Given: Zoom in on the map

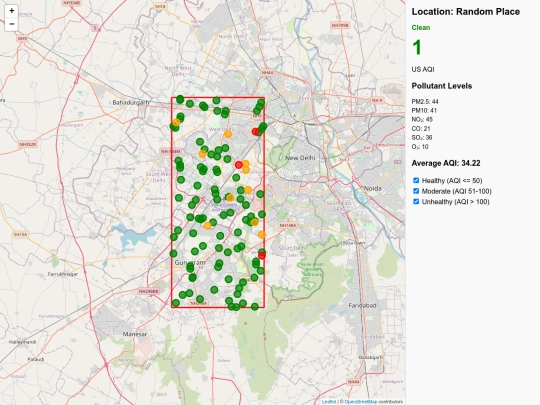Looking at the screenshot, I should click(x=11, y=11).
